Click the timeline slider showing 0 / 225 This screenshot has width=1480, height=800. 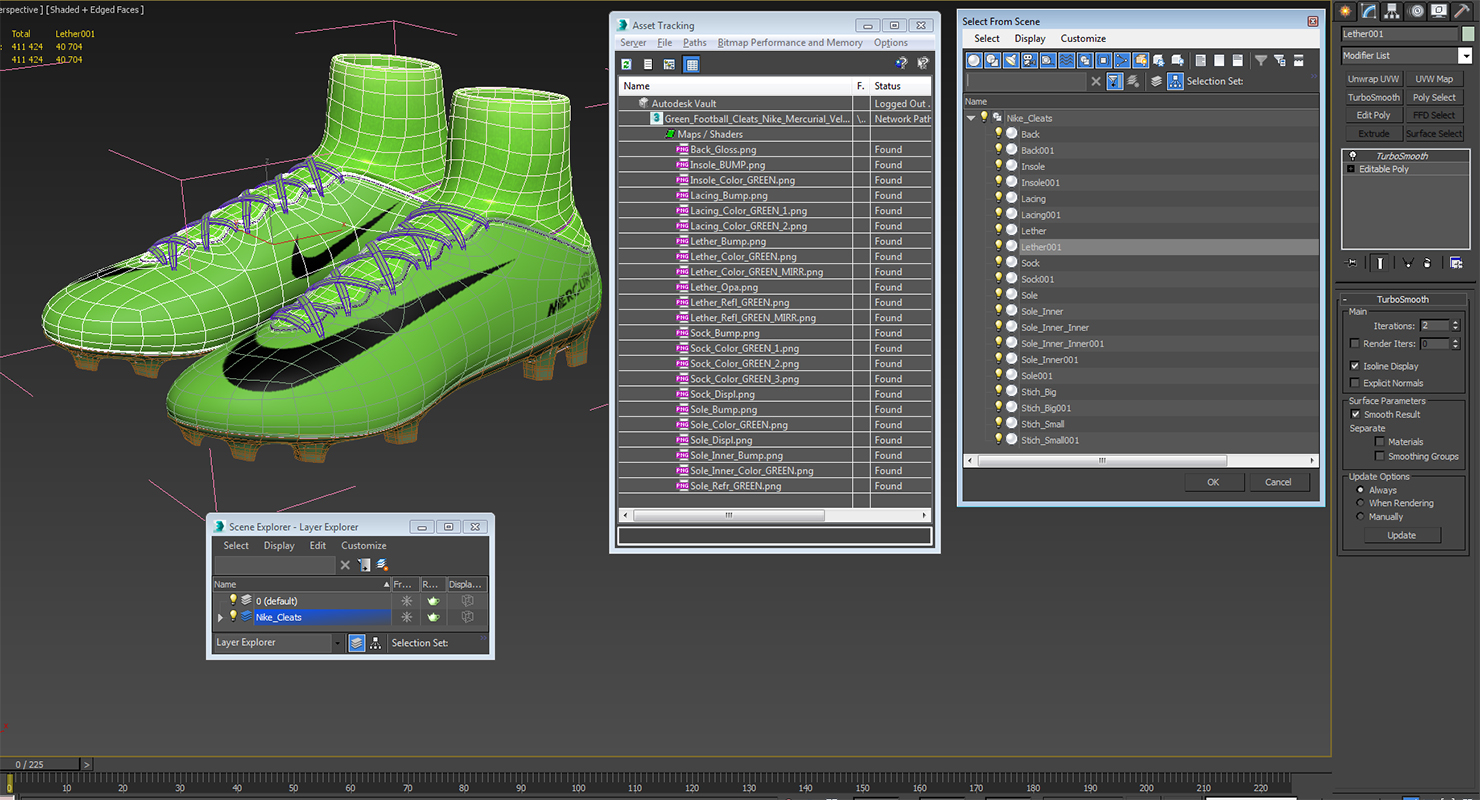click(40, 764)
